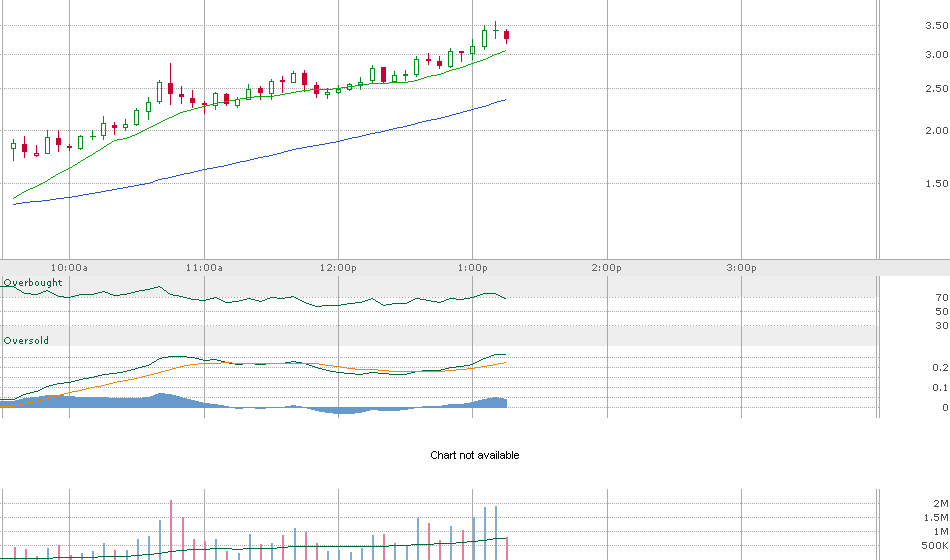Click the 1M volume axis label
The height and width of the screenshot is (560, 950).
940,532
